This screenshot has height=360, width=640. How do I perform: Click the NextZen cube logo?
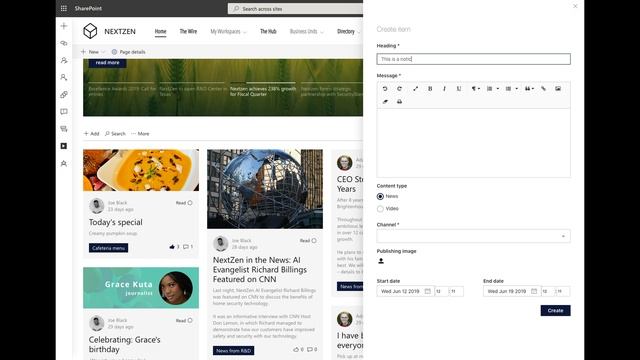tap(90, 31)
